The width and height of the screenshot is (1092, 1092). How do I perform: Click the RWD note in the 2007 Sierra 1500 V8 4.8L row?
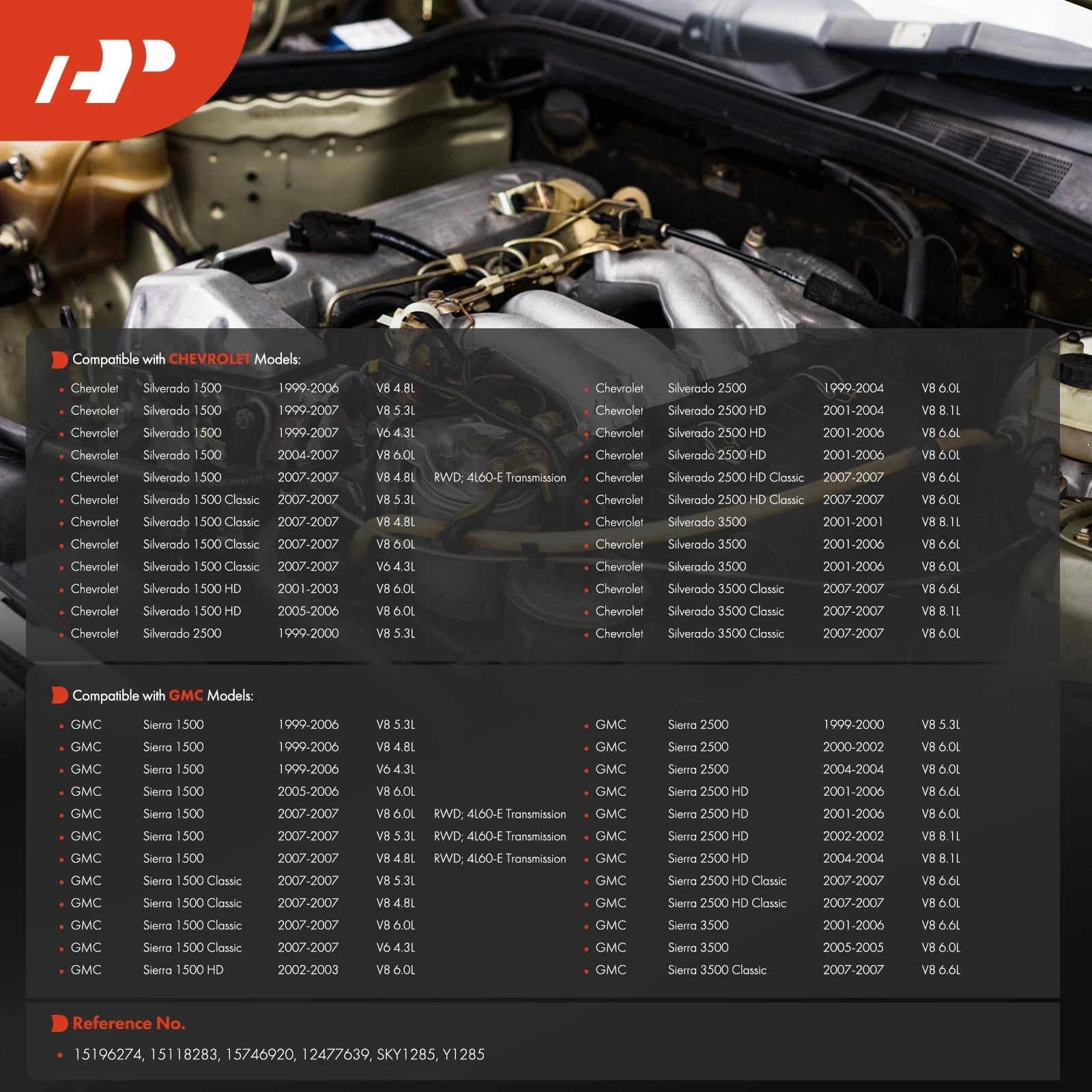500,859
